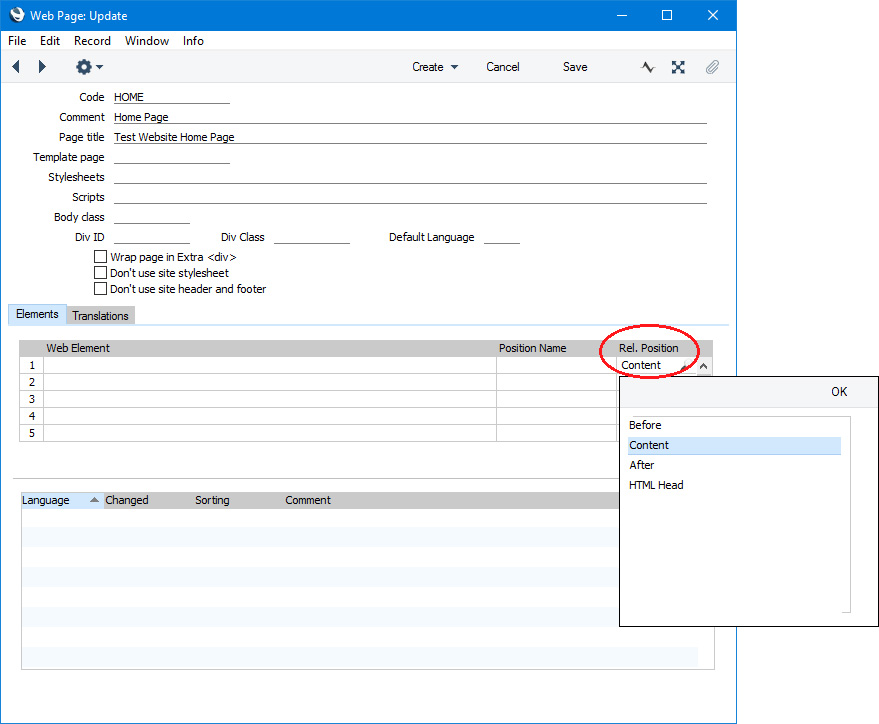Maximize the Web Page window
The height and width of the screenshot is (724, 879).
coord(667,15)
